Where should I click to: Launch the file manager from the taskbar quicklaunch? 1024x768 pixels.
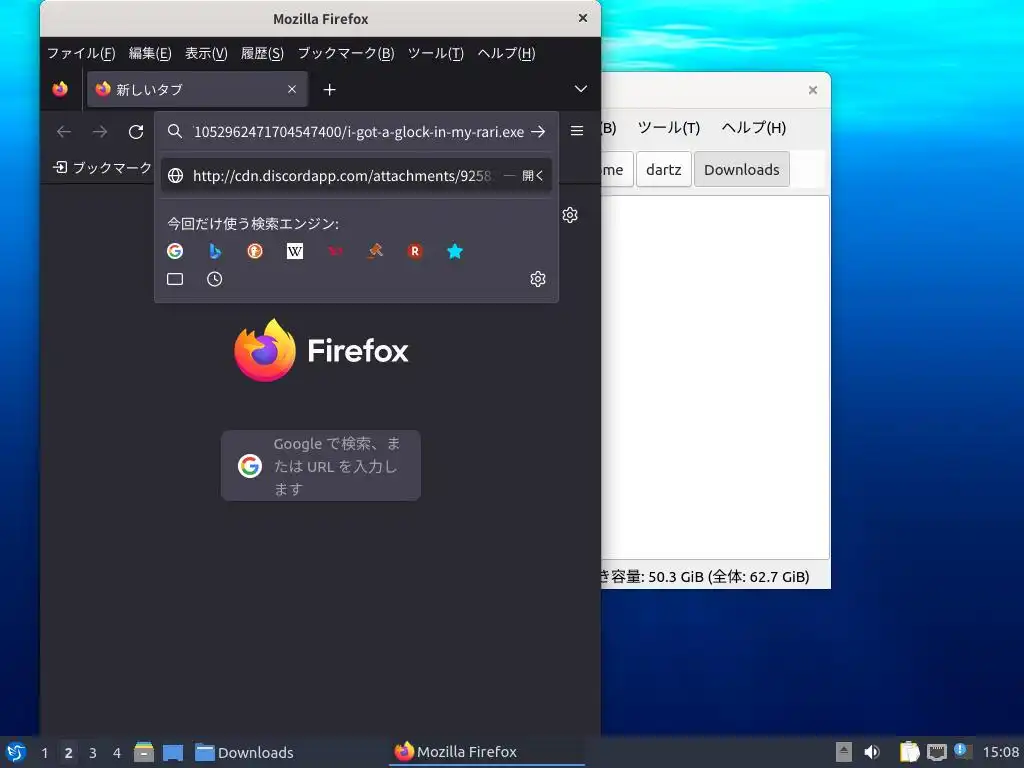pyautogui.click(x=144, y=752)
